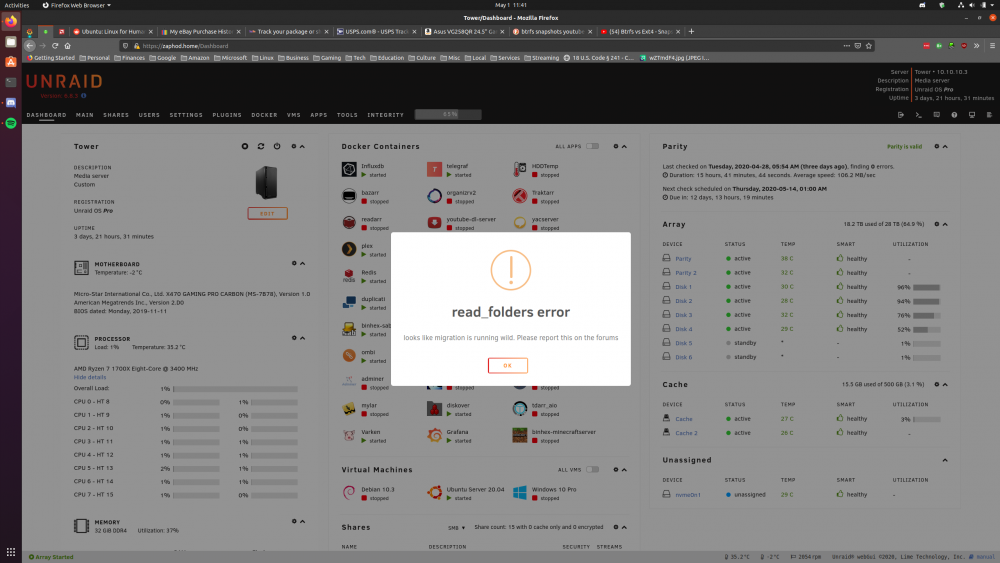Open the SMB shares dropdown
Viewport: 1000px width, 563px height.
[456, 527]
